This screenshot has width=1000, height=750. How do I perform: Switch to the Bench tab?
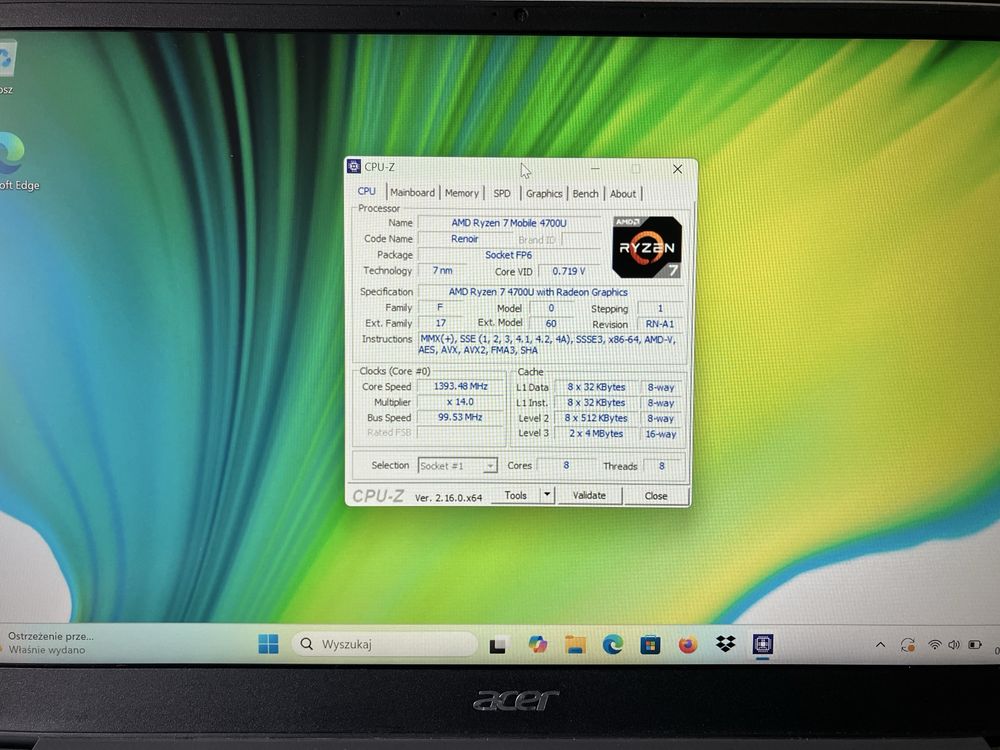pos(585,193)
